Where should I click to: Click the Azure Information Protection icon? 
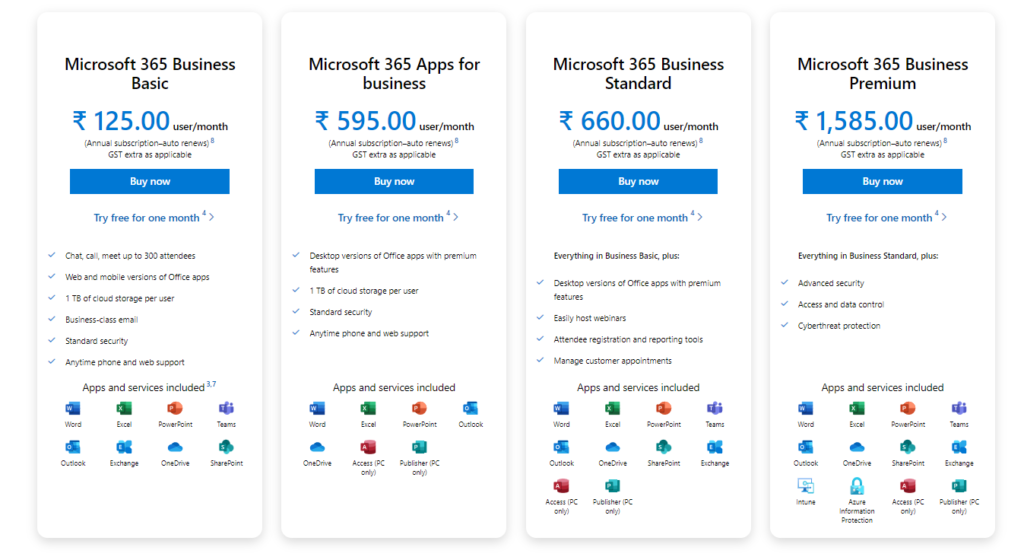(x=857, y=486)
